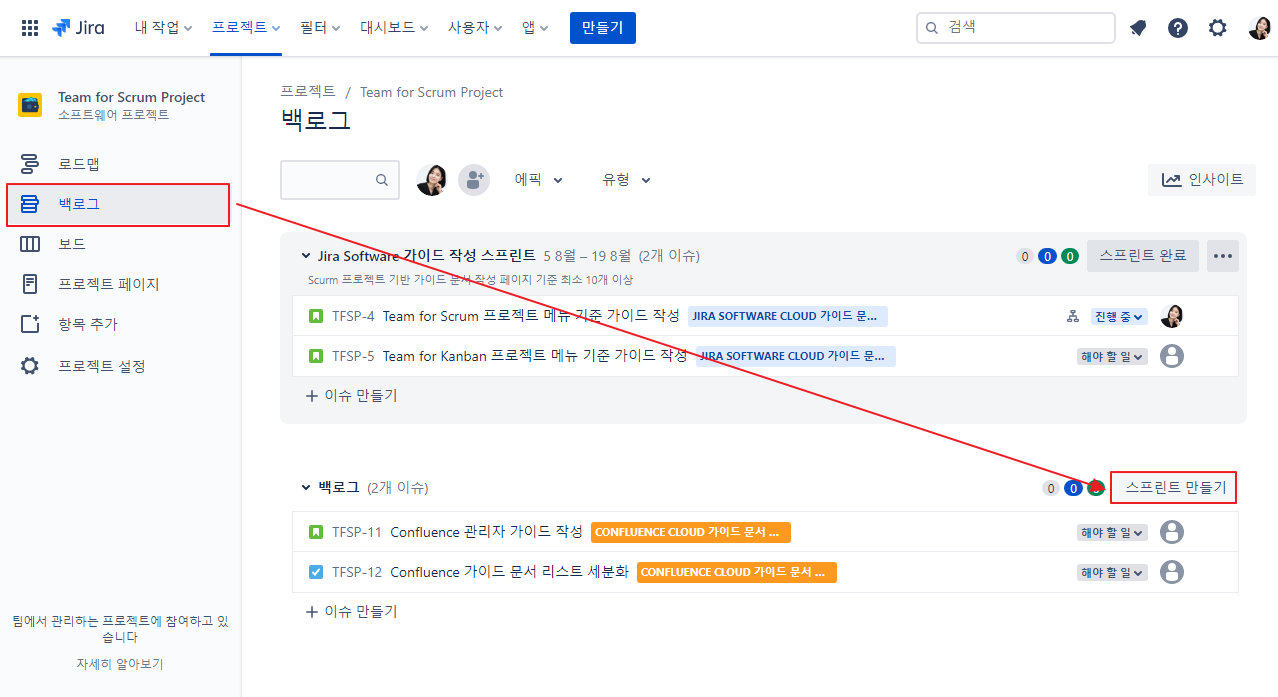The image size is (1278, 697).
Task: Open issue key TFSP-12
Action: (357, 572)
